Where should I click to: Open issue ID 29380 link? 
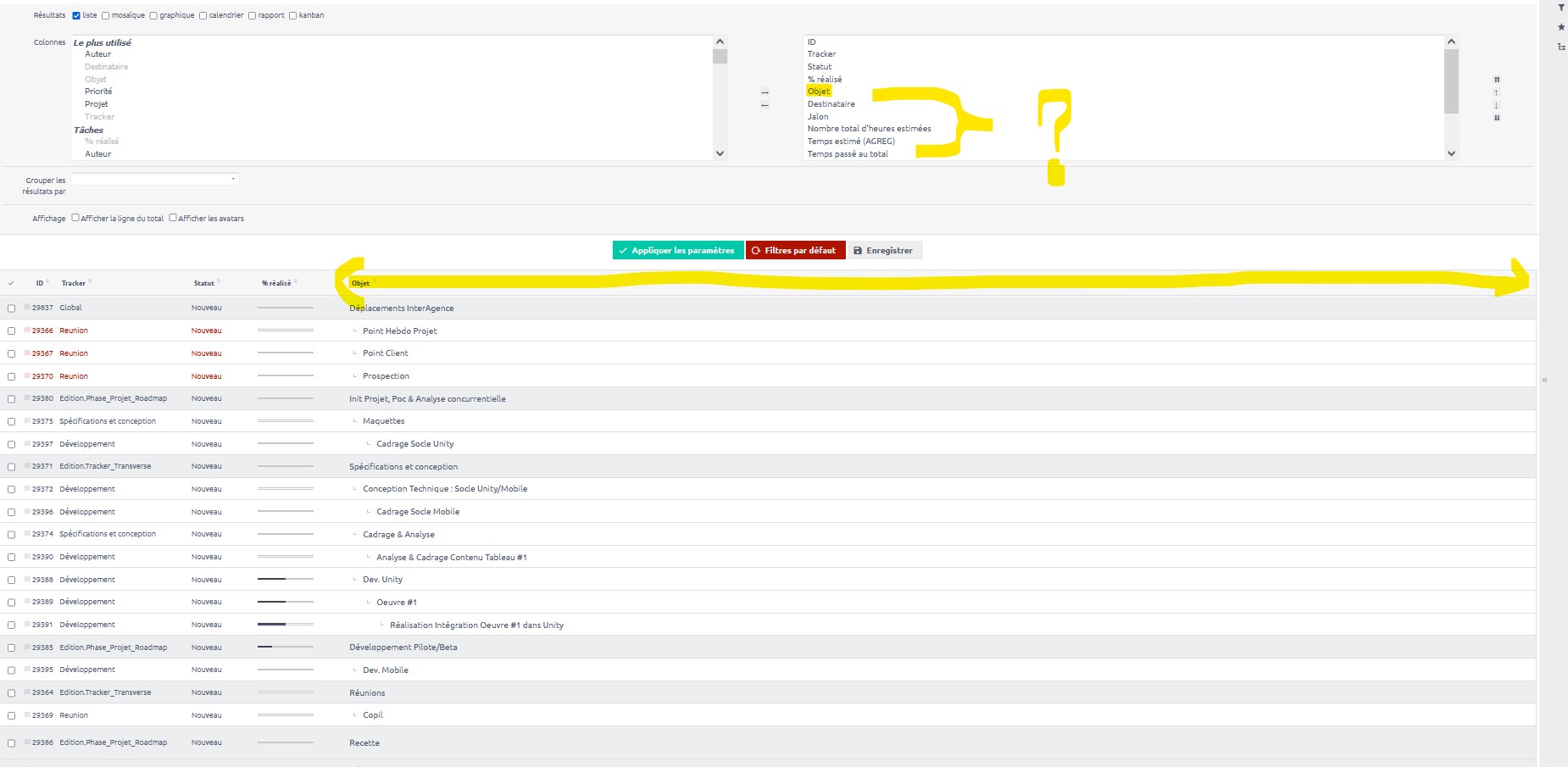click(x=42, y=398)
